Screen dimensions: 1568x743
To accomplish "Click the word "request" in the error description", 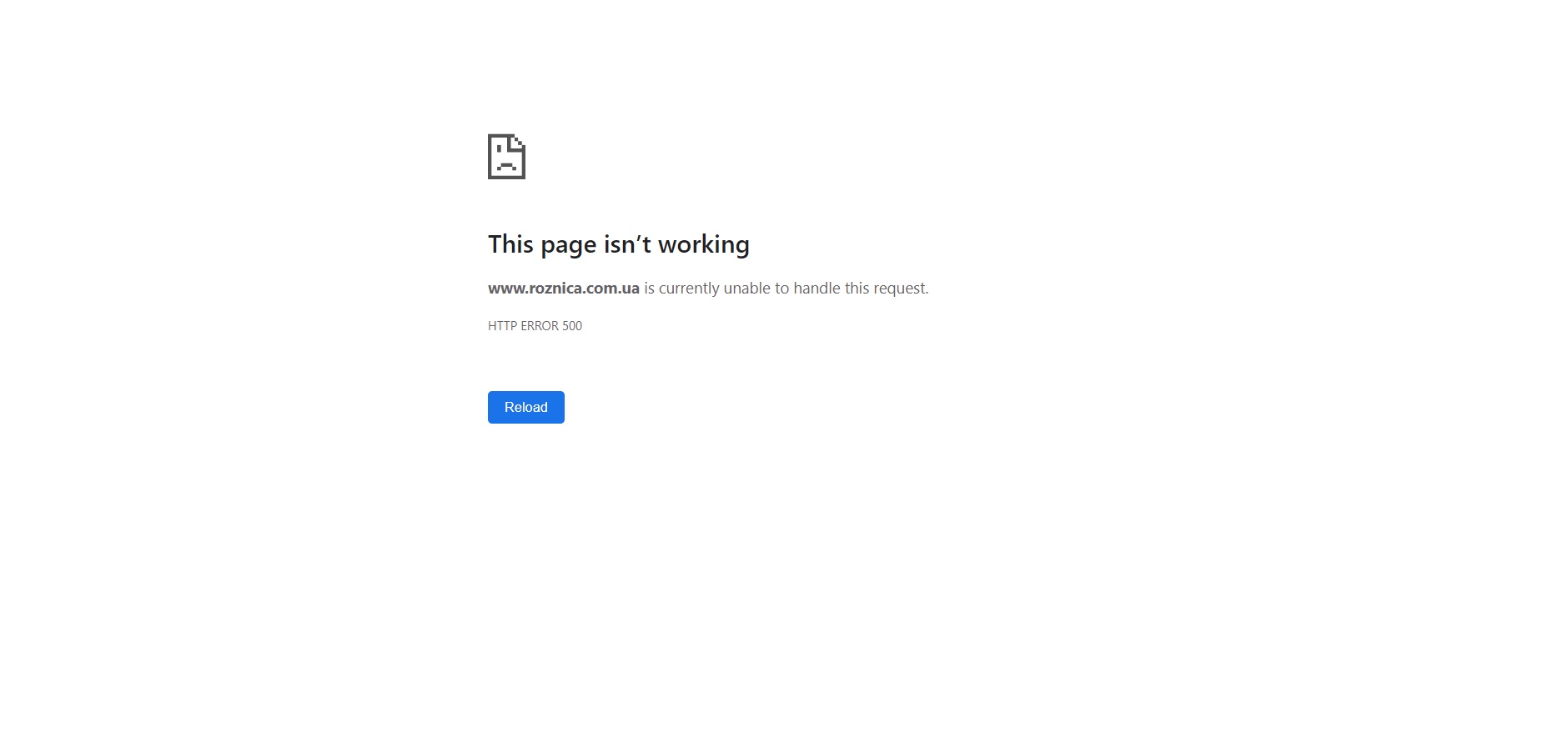I will pos(899,289).
